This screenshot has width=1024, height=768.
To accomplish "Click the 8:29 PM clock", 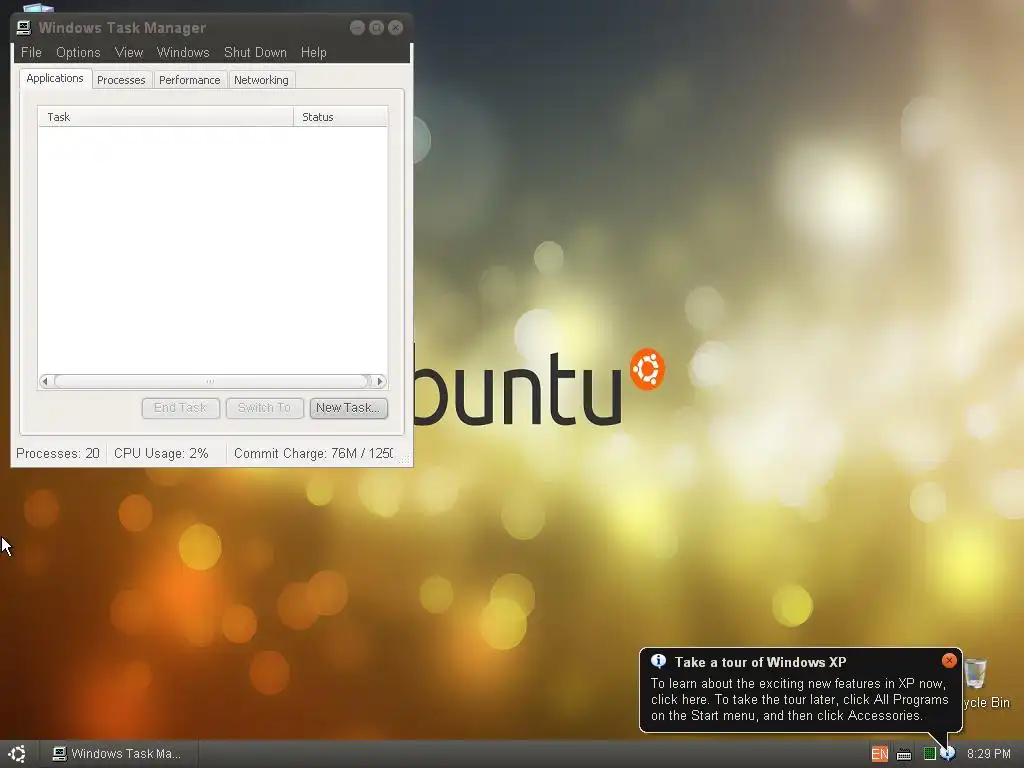I will [x=988, y=754].
